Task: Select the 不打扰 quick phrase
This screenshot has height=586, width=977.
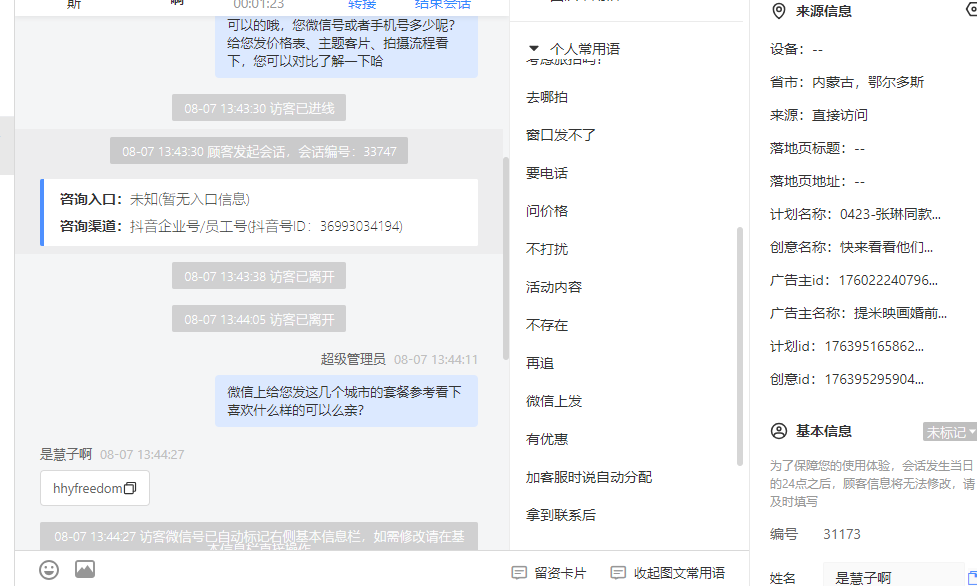Action: tap(546, 249)
